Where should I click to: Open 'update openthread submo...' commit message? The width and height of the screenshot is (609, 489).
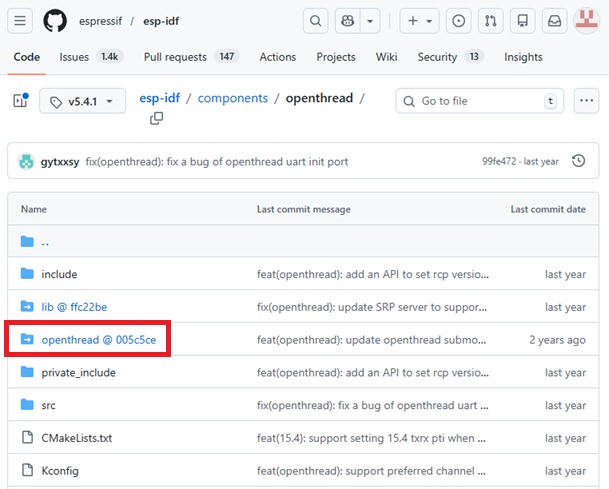click(x=371, y=340)
